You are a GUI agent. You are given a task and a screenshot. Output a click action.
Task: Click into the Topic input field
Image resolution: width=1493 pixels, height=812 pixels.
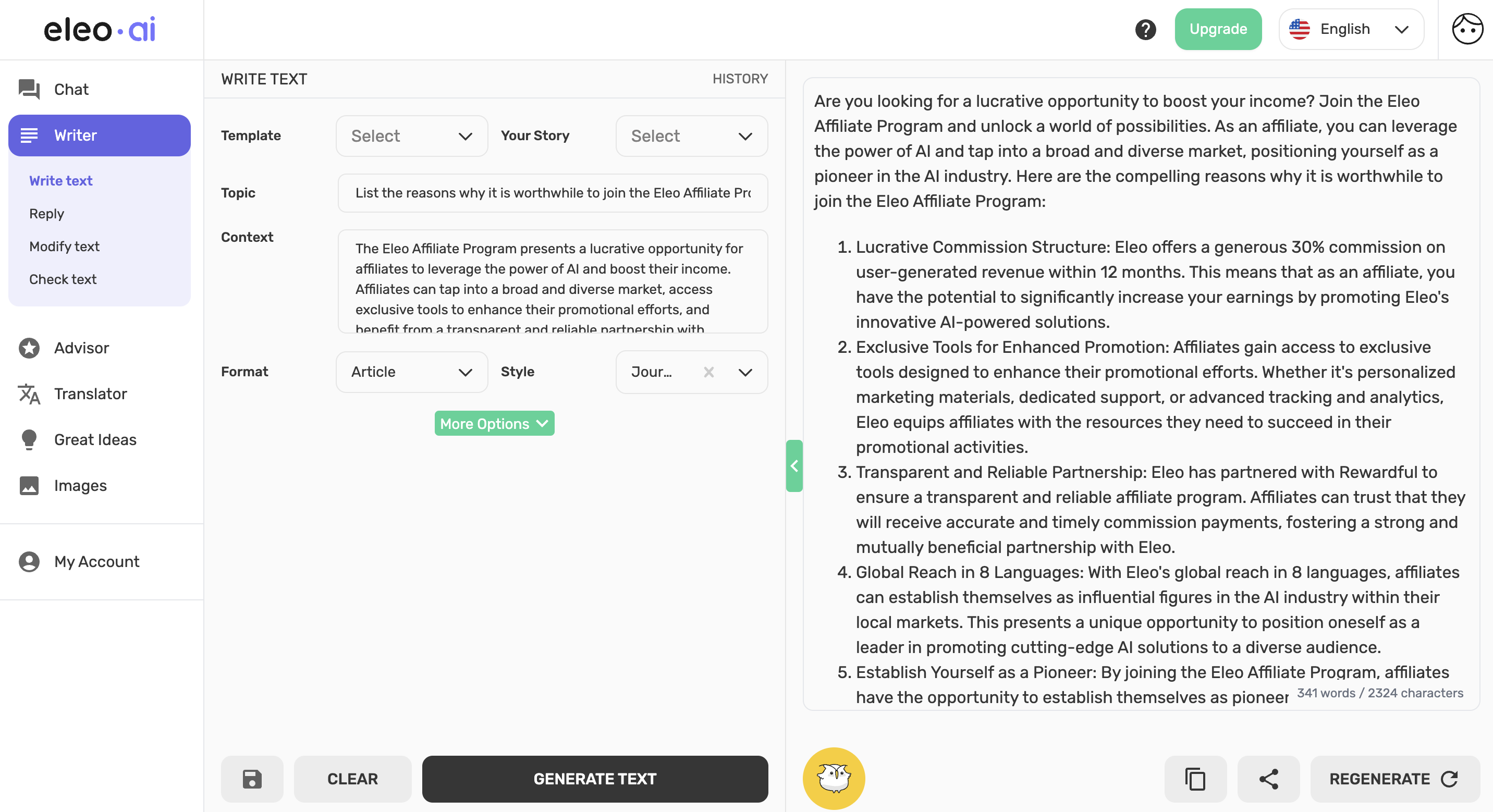coord(553,193)
